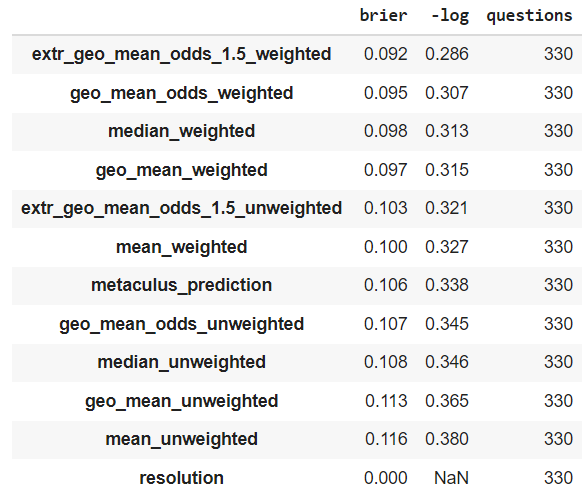
Task: Select the extr_geo_mean_odds_1.5_weighted row label
Action: [x=182, y=54]
